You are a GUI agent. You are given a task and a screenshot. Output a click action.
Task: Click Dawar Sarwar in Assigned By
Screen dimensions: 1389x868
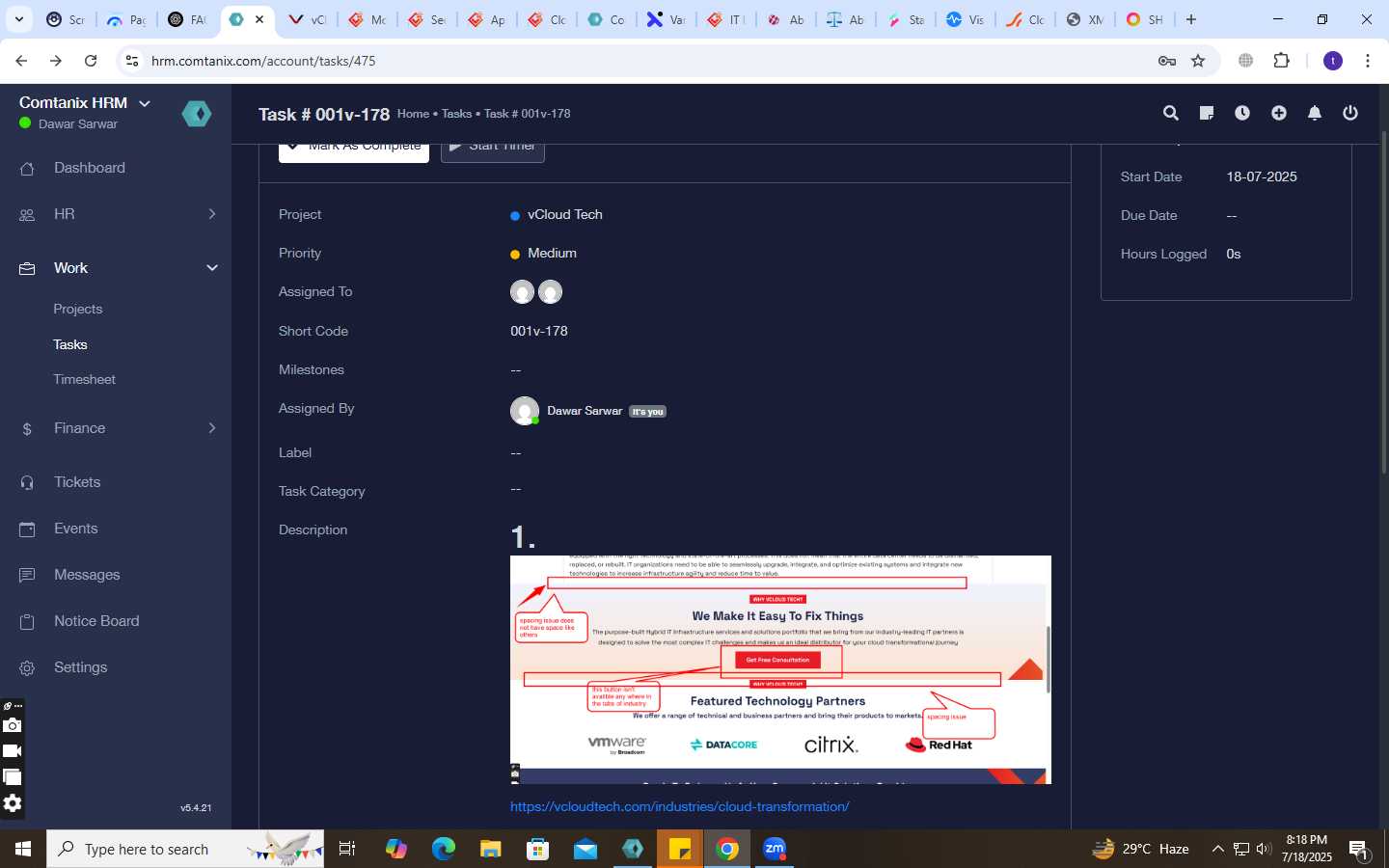tap(585, 411)
